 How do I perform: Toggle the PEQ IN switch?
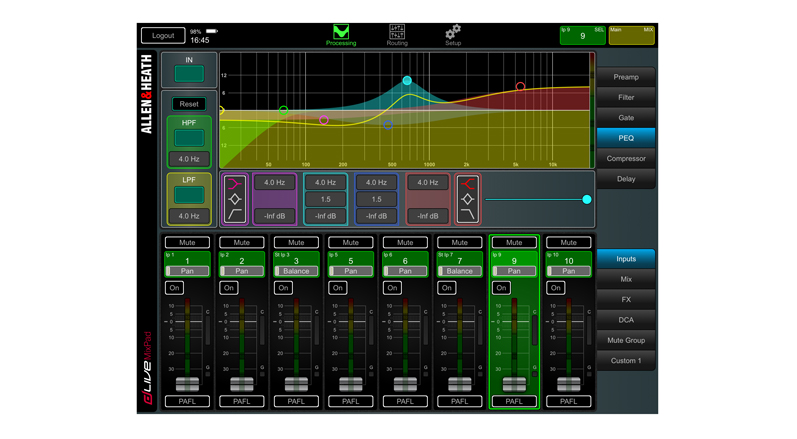[189, 74]
